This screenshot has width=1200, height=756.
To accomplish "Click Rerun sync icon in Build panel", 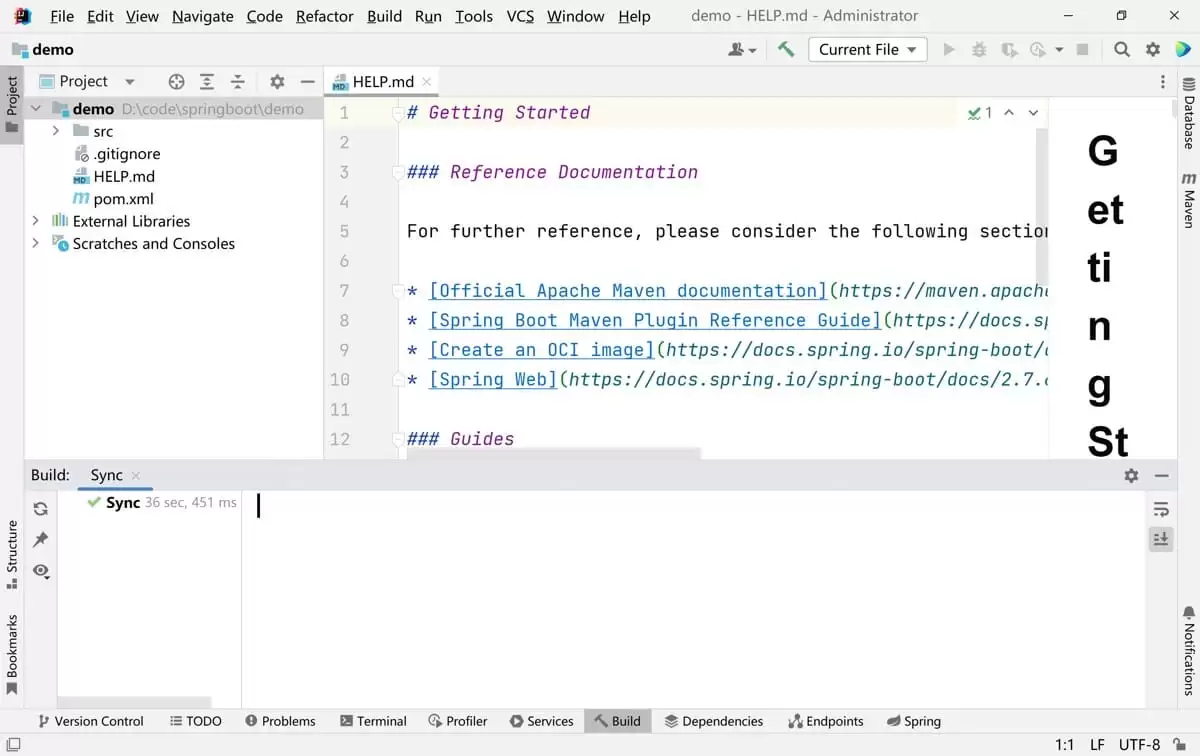I will click(x=40, y=508).
